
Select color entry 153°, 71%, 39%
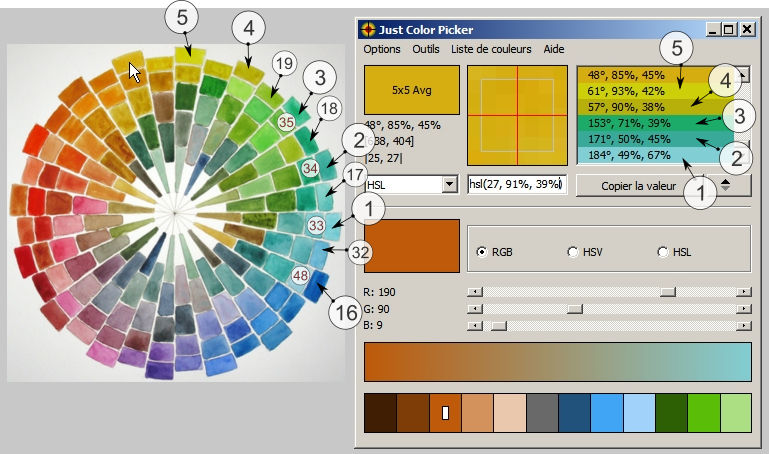click(x=655, y=123)
